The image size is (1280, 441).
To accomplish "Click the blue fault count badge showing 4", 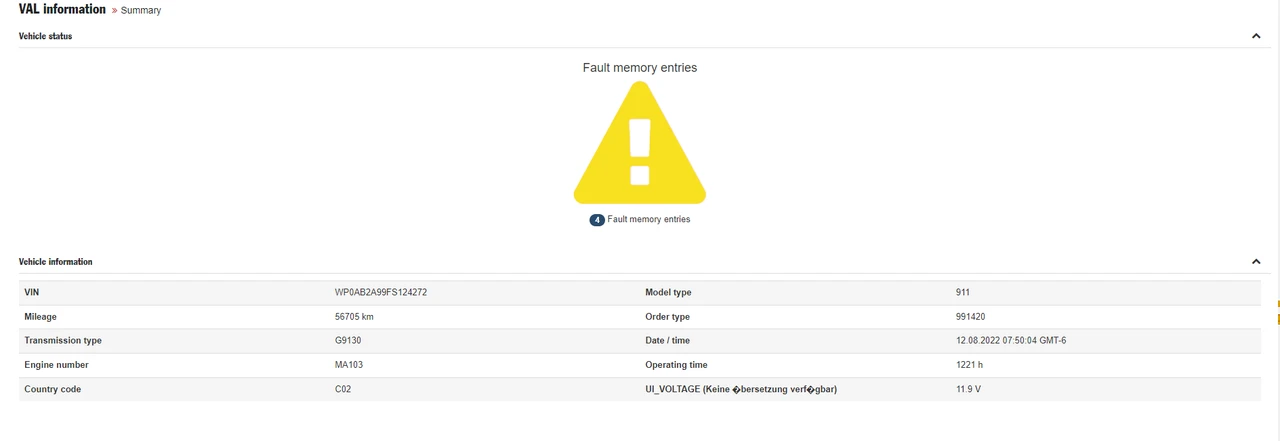I will 597,219.
